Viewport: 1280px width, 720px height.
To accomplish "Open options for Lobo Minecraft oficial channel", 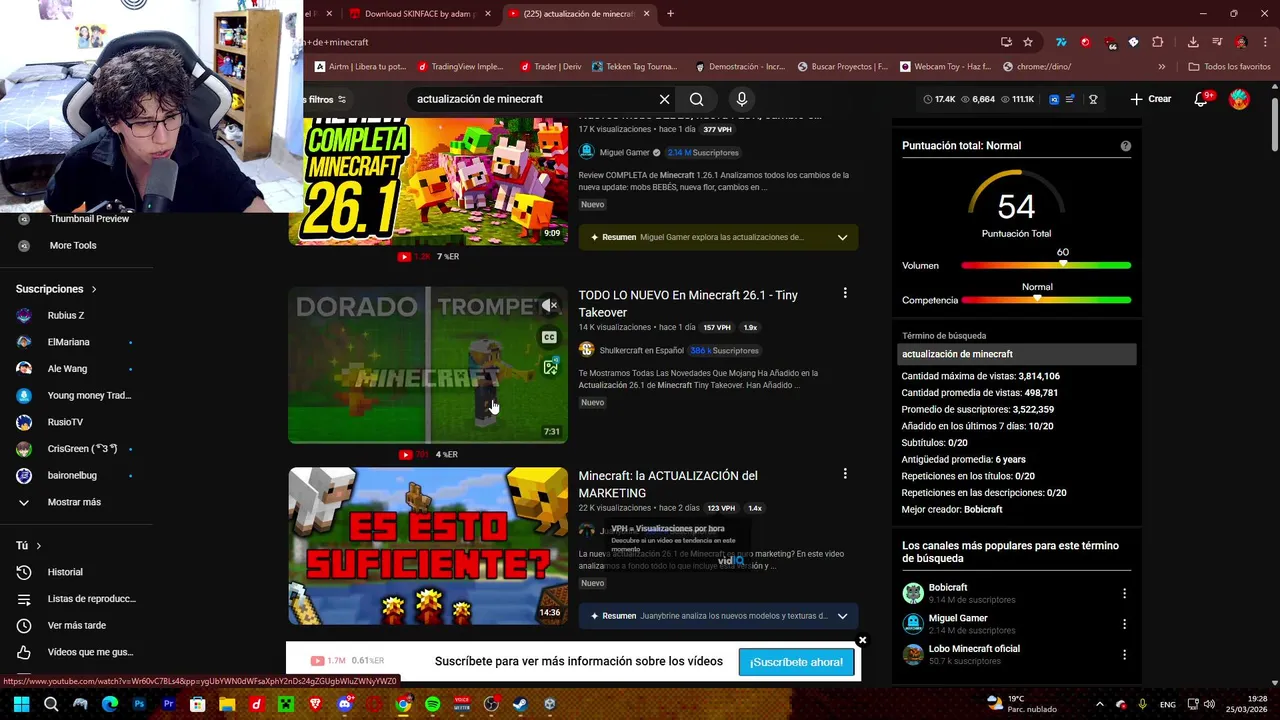I will [1124, 654].
